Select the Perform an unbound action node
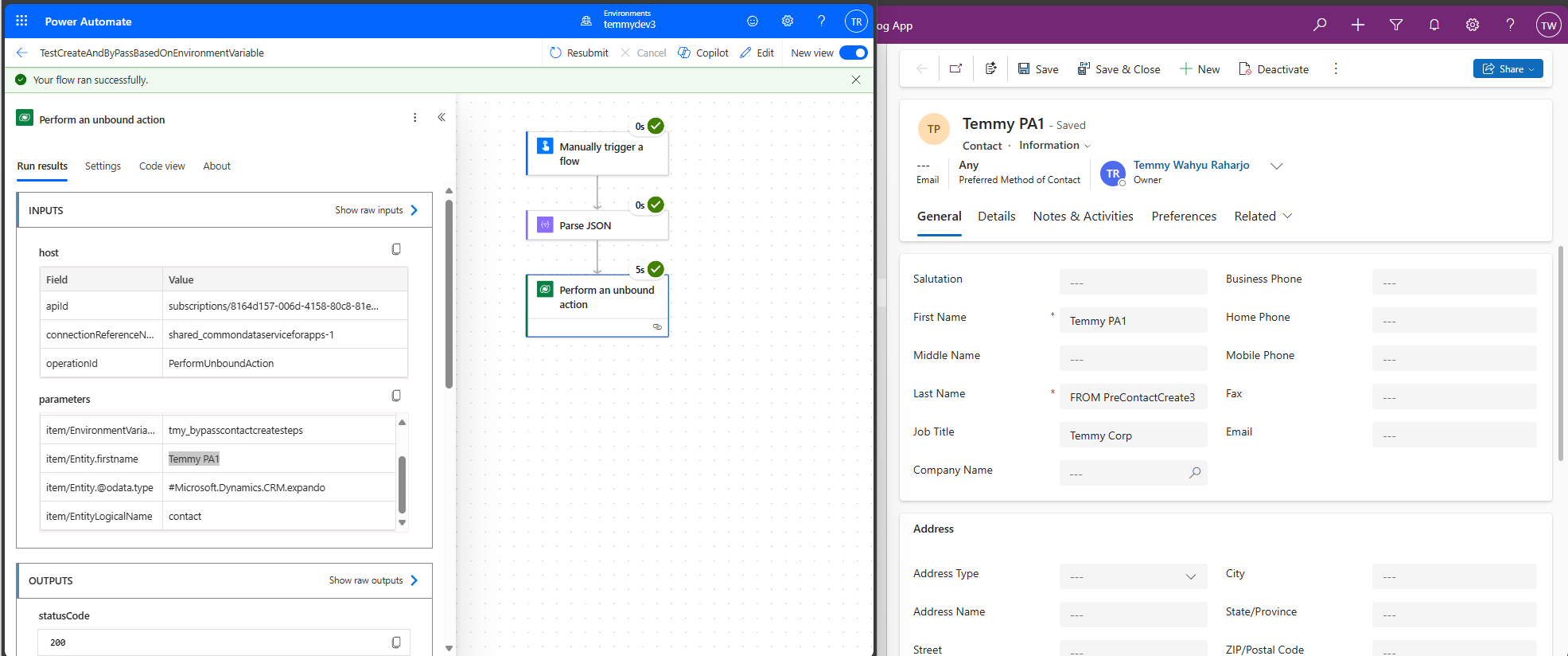 point(597,306)
